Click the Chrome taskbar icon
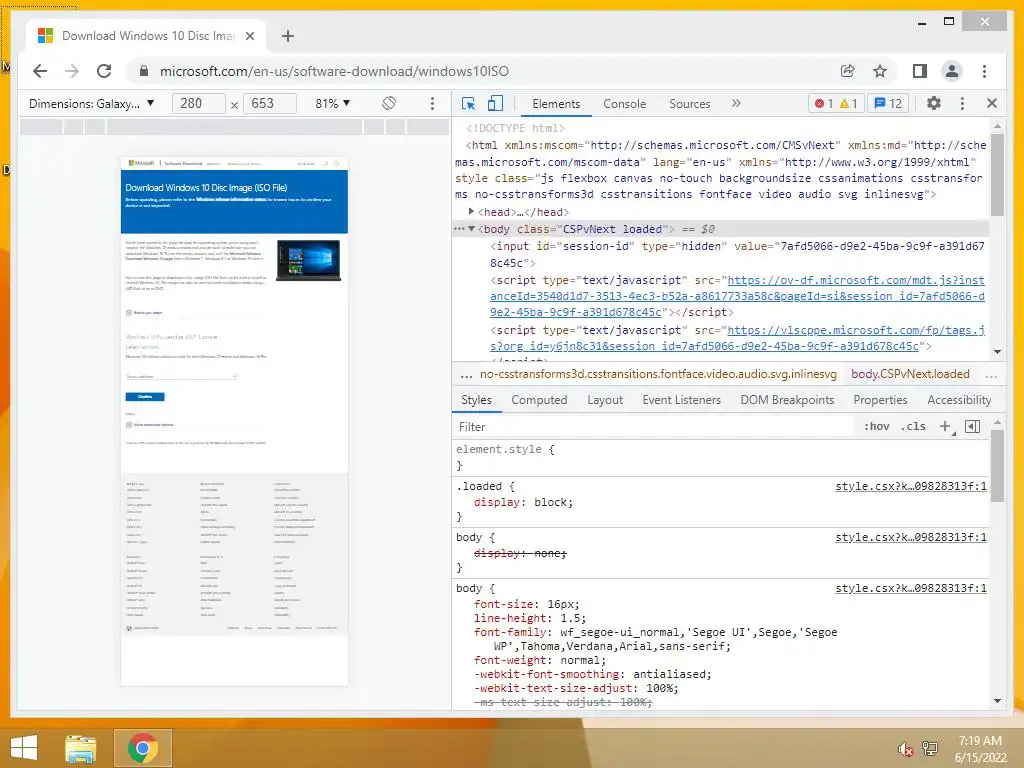 [142, 748]
